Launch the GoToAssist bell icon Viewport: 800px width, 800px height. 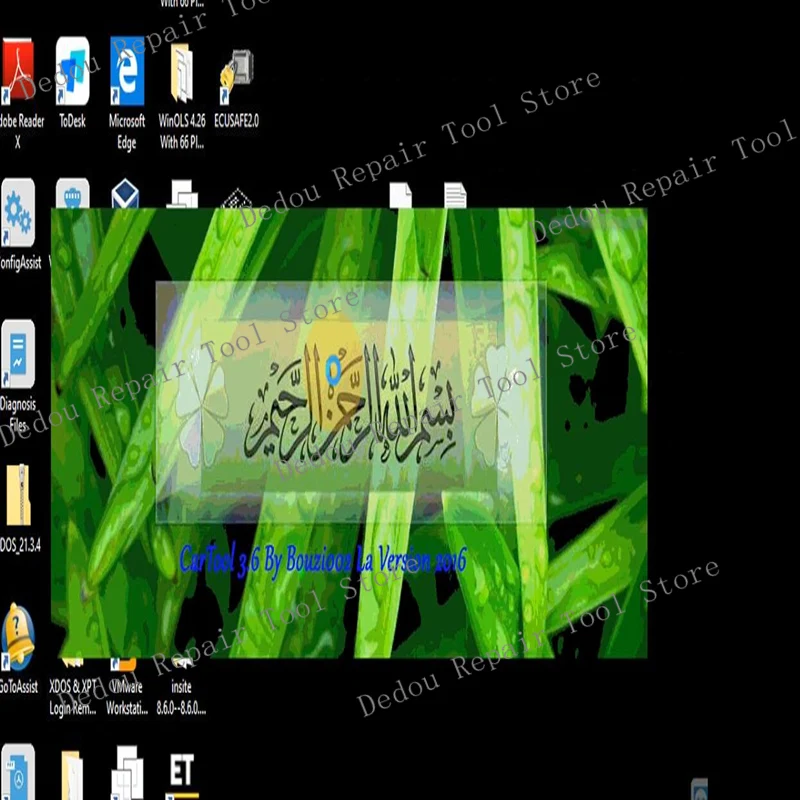pos(18,637)
